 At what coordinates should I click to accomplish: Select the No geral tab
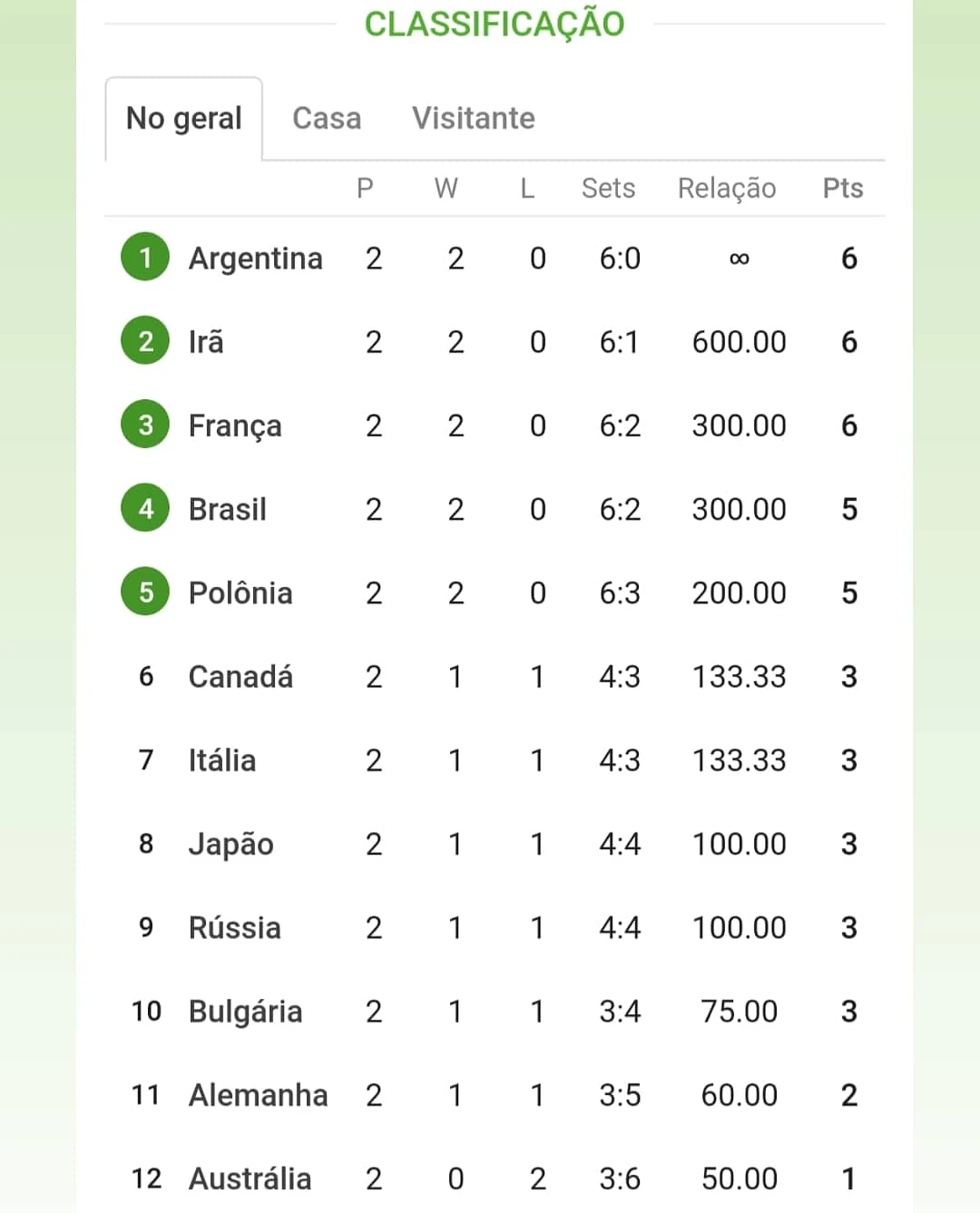[184, 119]
